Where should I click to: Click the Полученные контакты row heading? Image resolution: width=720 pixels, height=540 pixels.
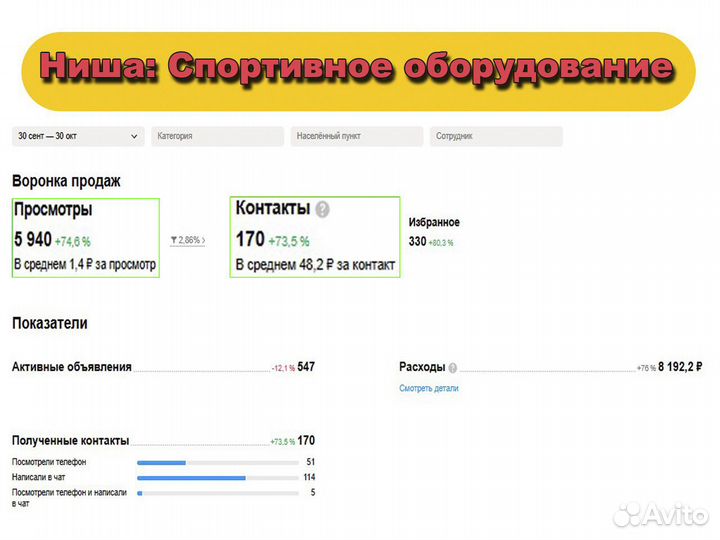(x=70, y=441)
